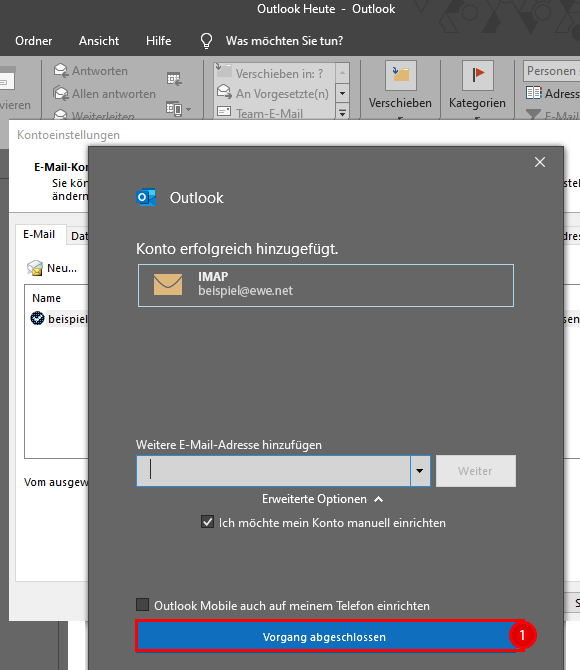Image resolution: width=580 pixels, height=670 pixels.
Task: Click the Outlook logo icon in the dialog
Action: 146,197
